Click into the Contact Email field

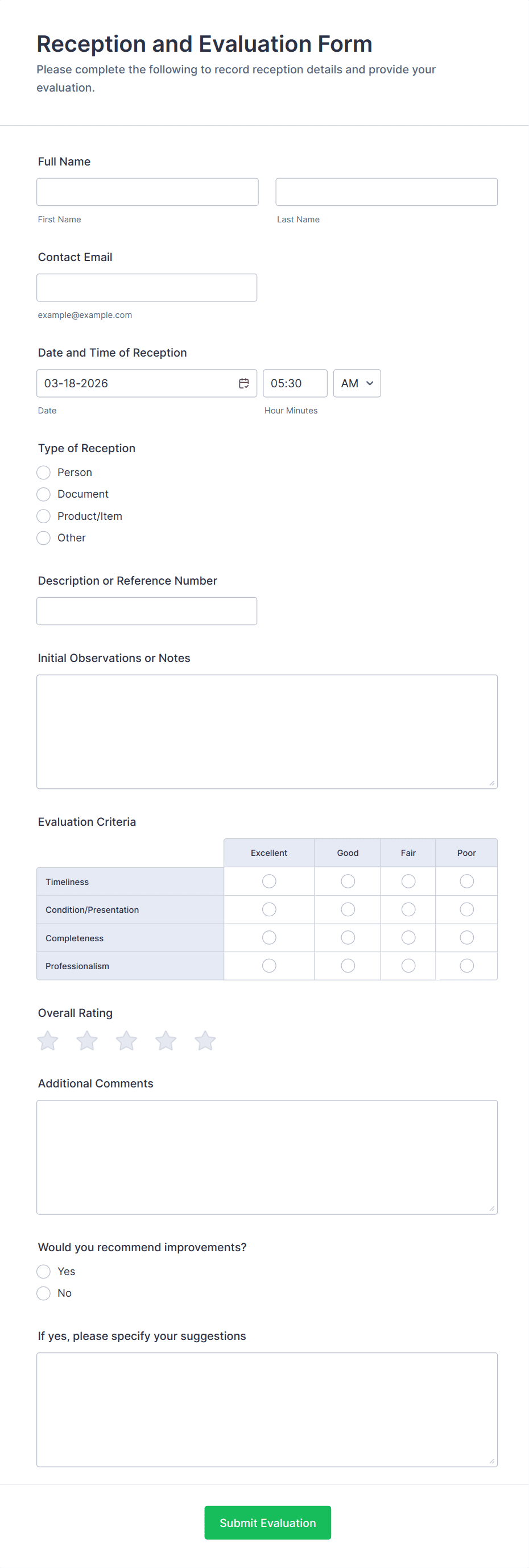(147, 287)
